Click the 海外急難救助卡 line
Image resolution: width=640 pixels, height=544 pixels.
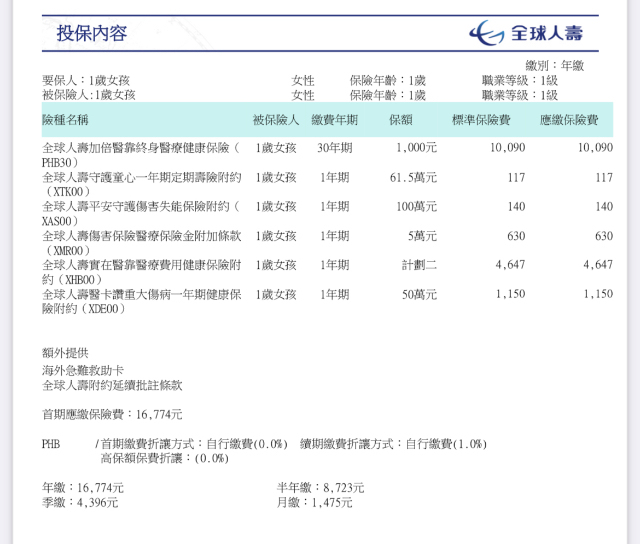(x=83, y=371)
